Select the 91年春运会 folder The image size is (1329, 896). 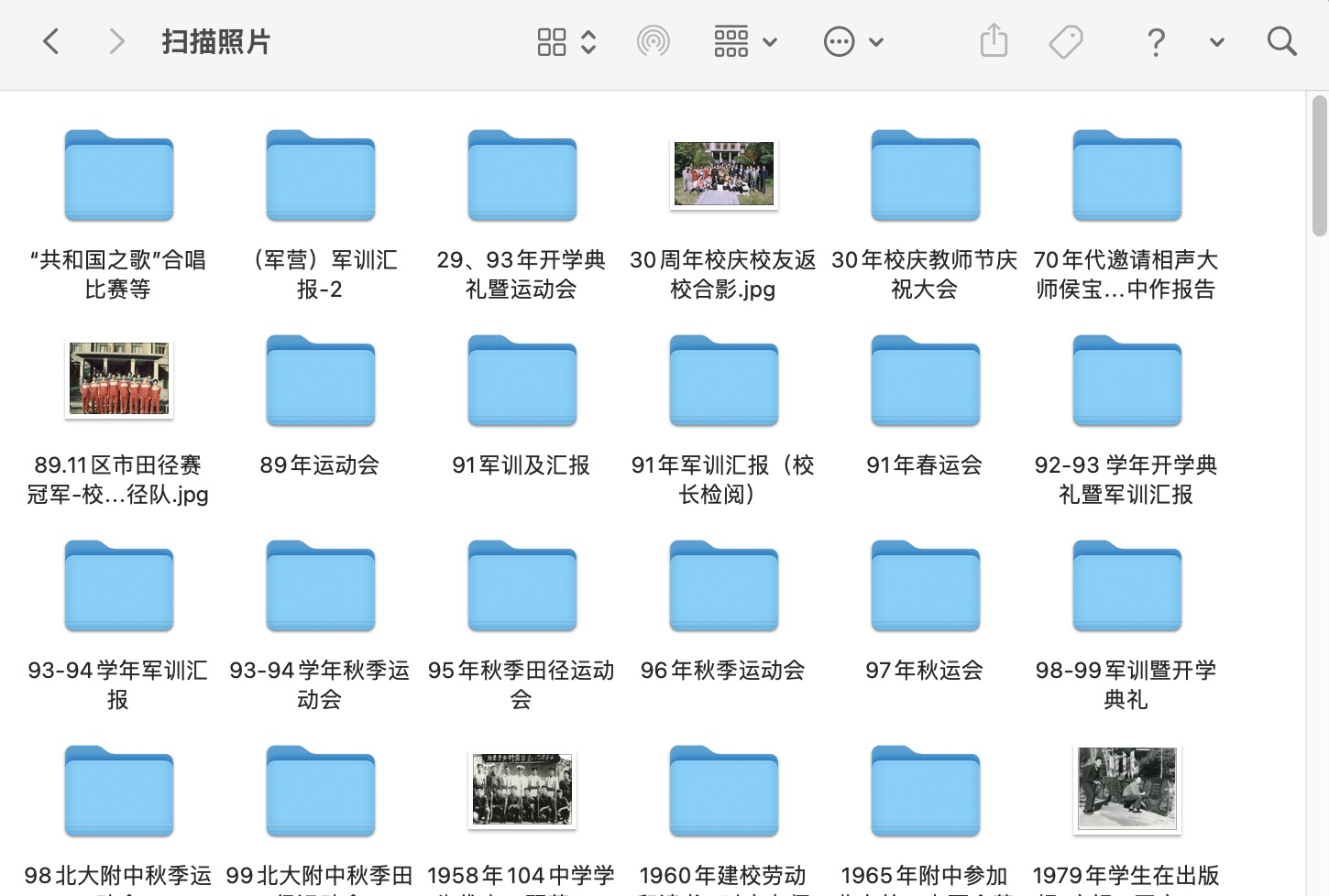click(x=925, y=381)
